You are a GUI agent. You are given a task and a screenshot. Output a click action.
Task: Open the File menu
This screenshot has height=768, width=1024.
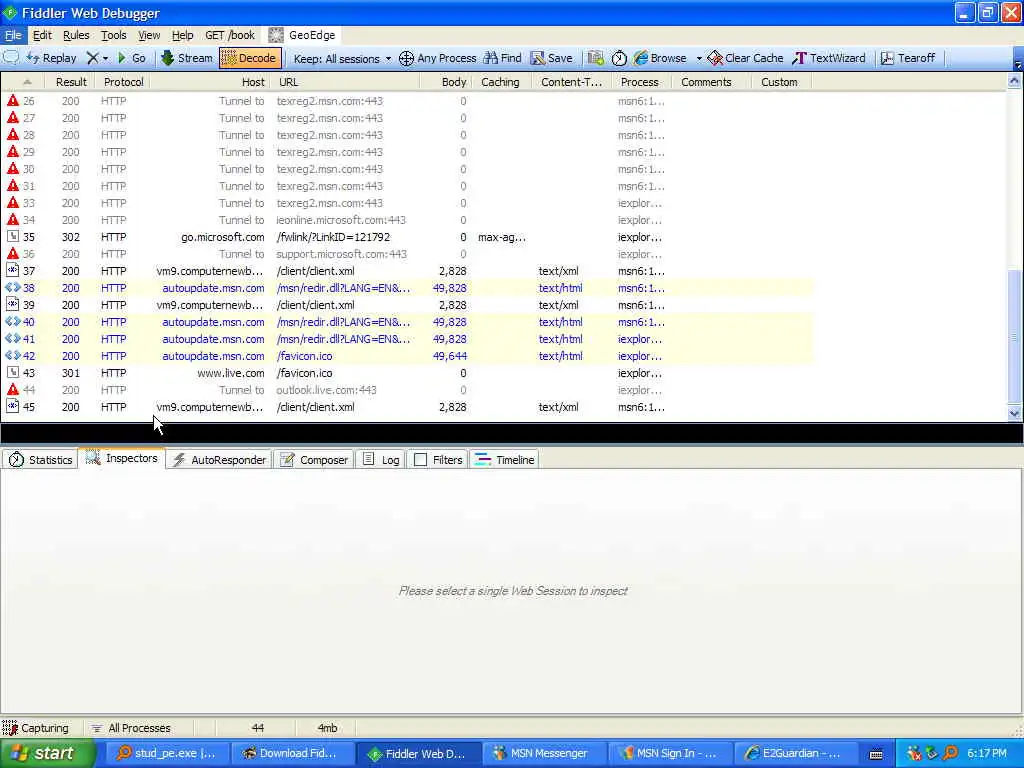(13, 35)
